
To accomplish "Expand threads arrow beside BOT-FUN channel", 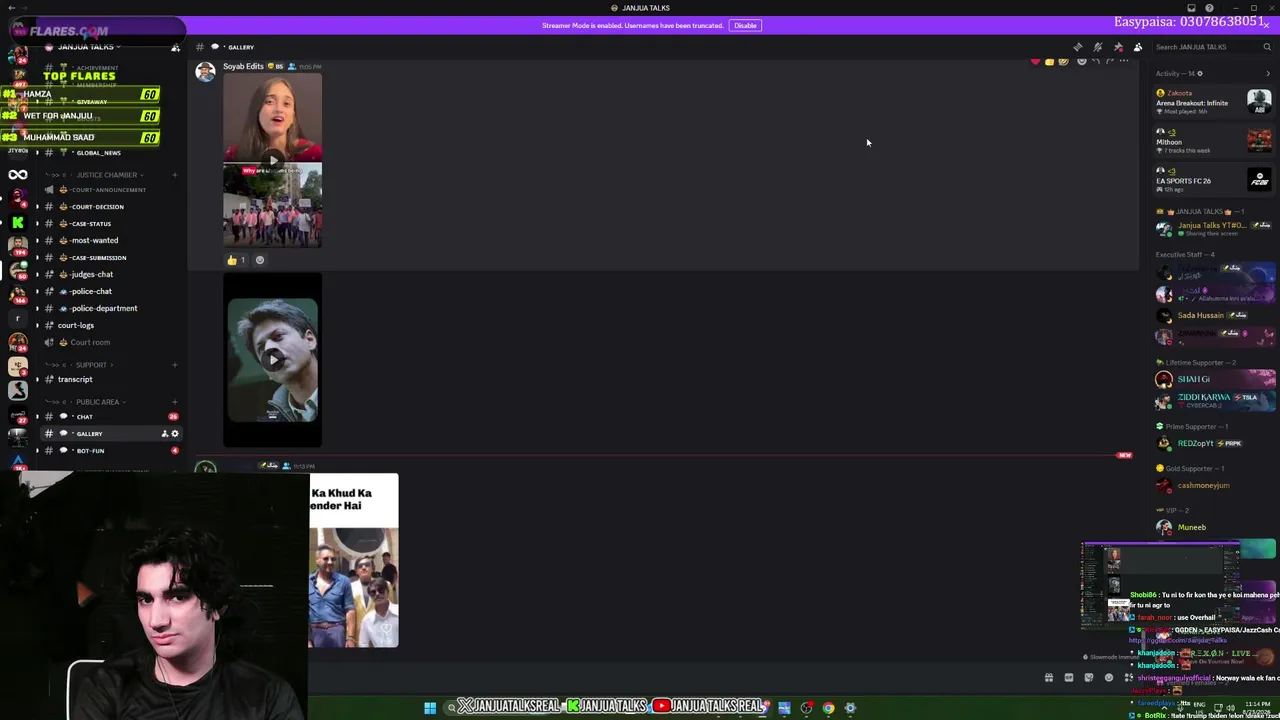I will point(37,450).
